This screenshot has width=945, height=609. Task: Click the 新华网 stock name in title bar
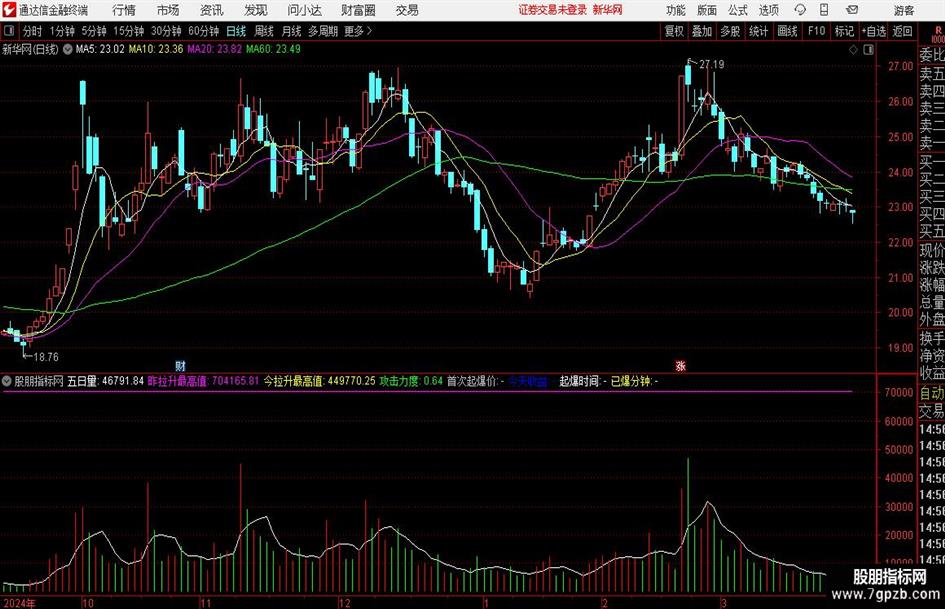pos(608,10)
